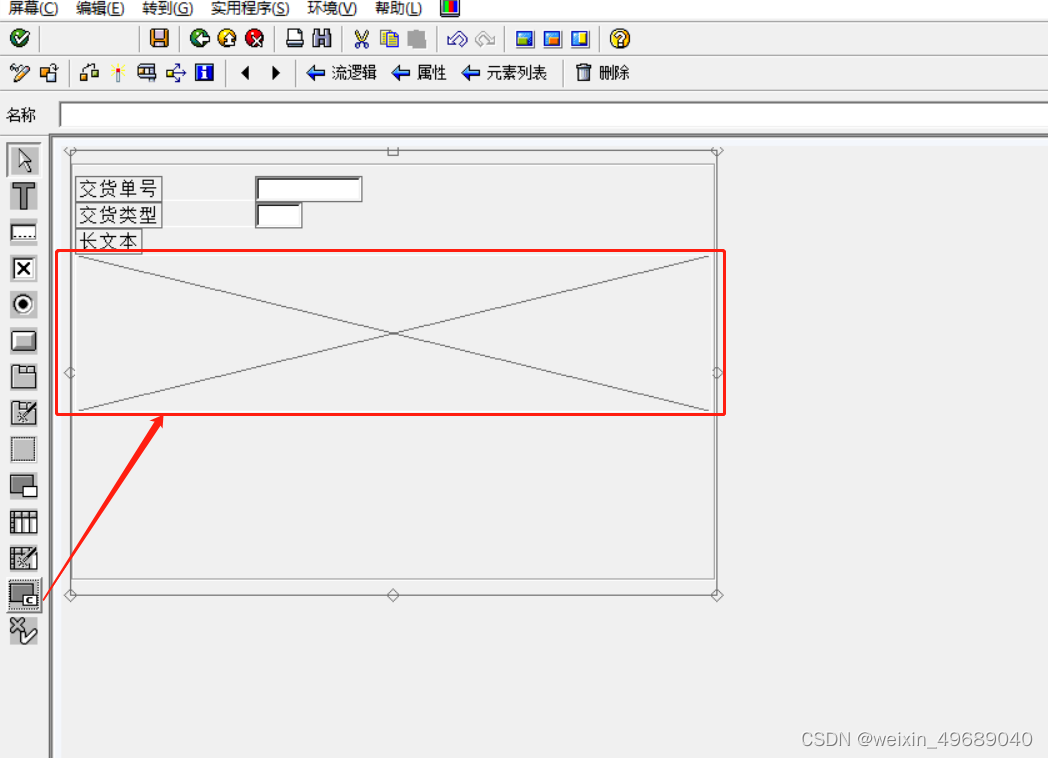Select the 交货单号 input field on the canvas
The width and height of the screenshot is (1048, 758).
(x=309, y=189)
